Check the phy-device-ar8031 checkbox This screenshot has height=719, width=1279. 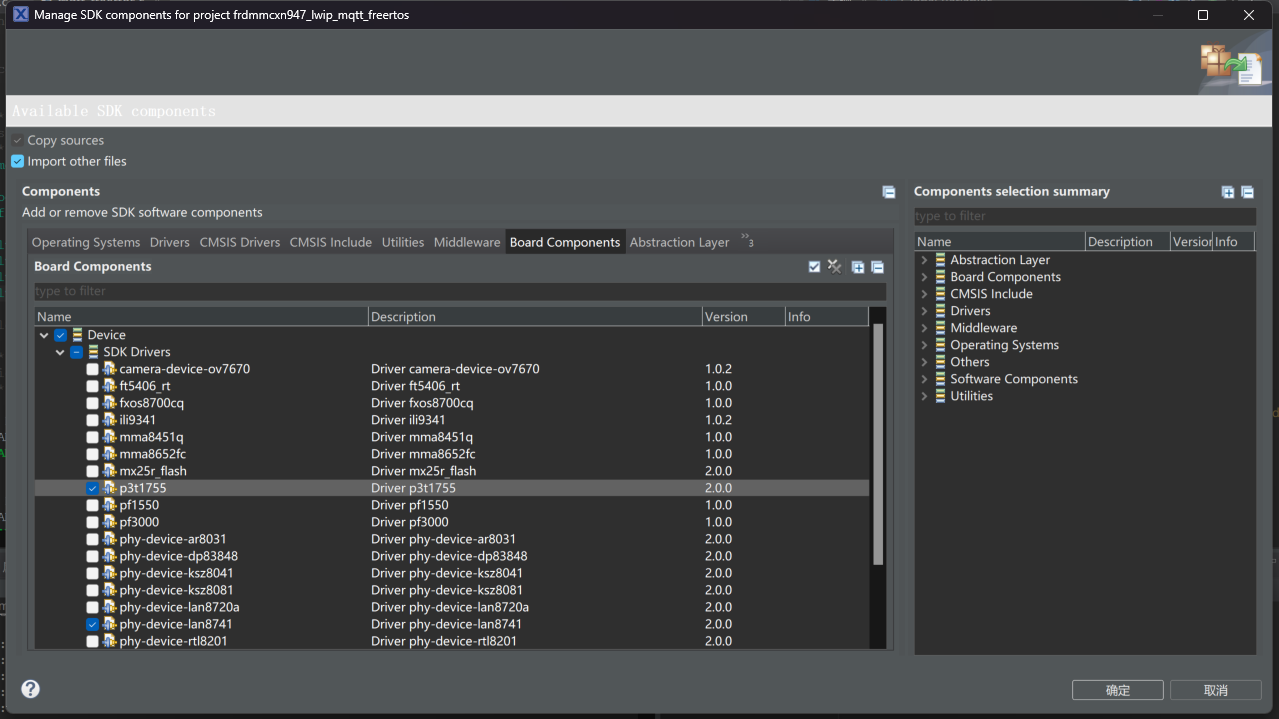[92, 539]
